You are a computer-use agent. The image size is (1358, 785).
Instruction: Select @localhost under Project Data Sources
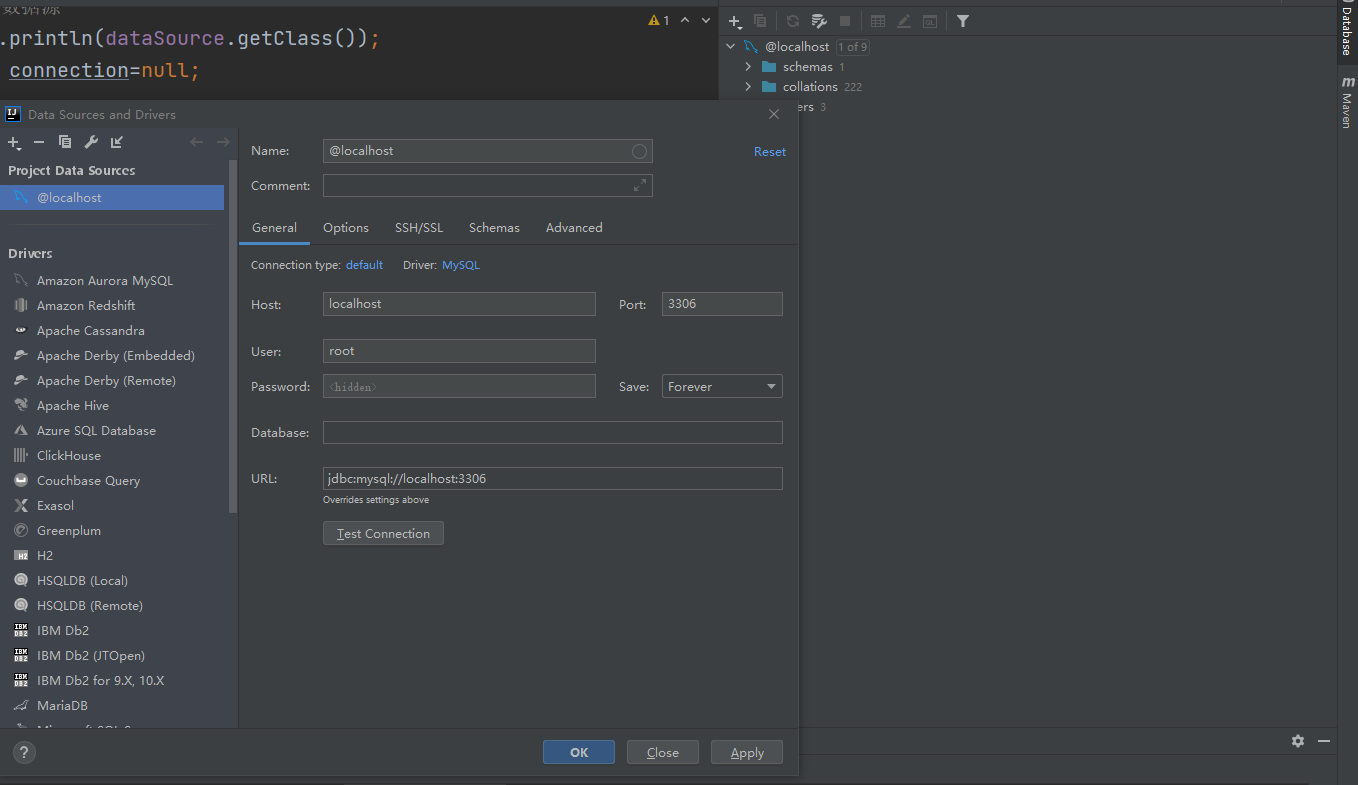(x=112, y=198)
